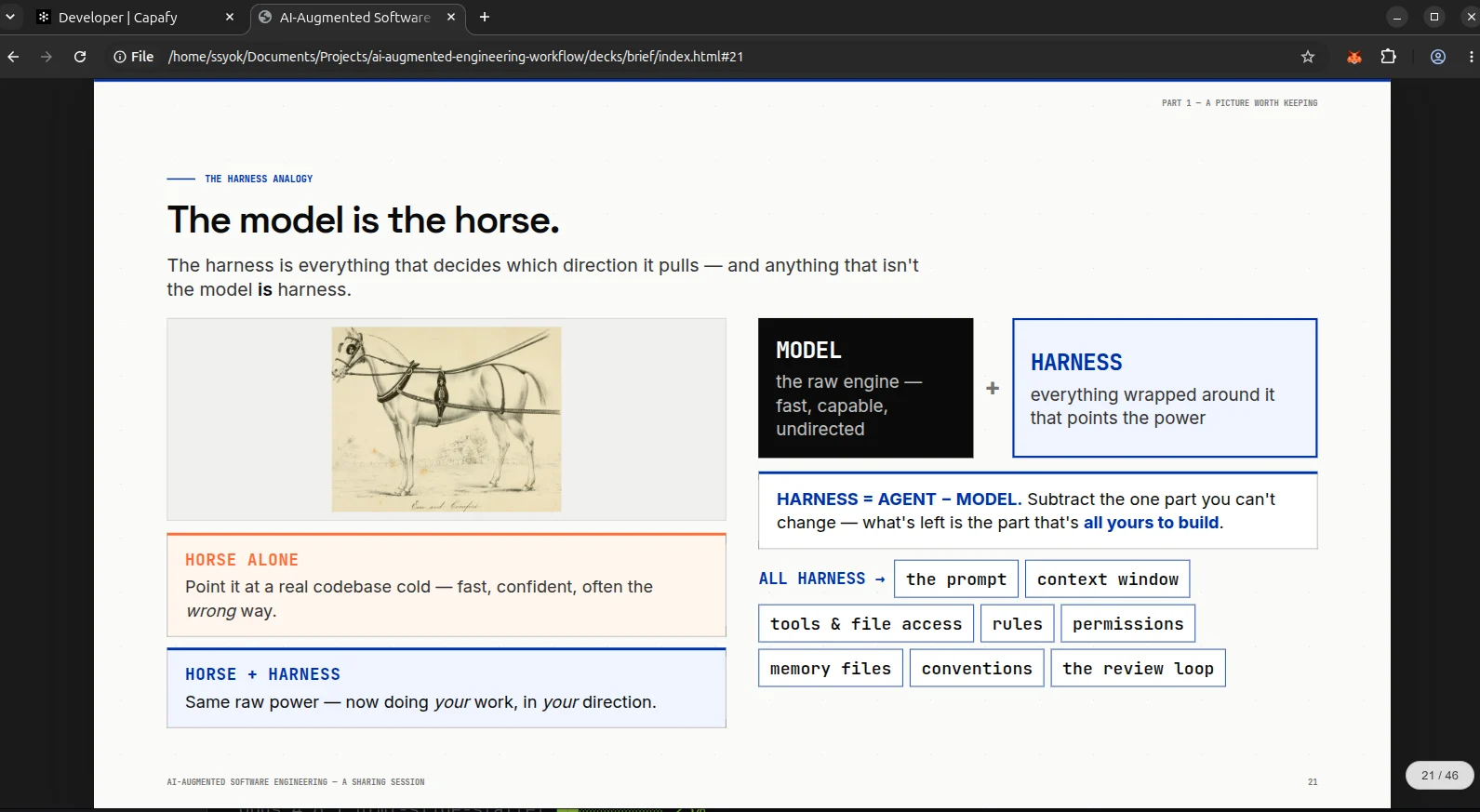Click the heading 'The model is the horse.'

tap(364, 220)
